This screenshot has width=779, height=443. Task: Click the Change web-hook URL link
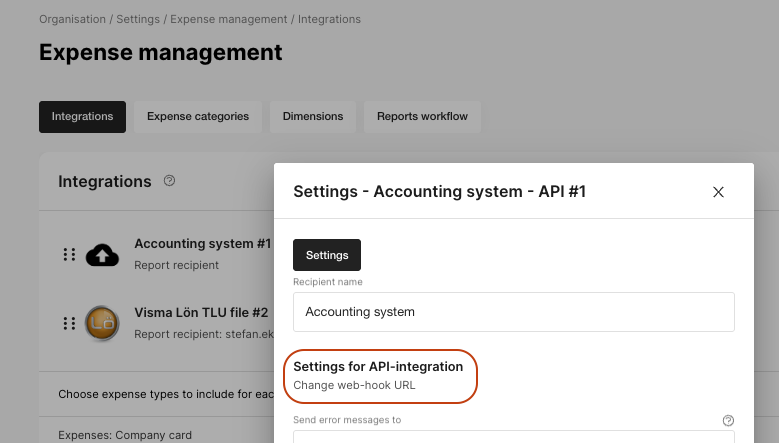point(354,385)
